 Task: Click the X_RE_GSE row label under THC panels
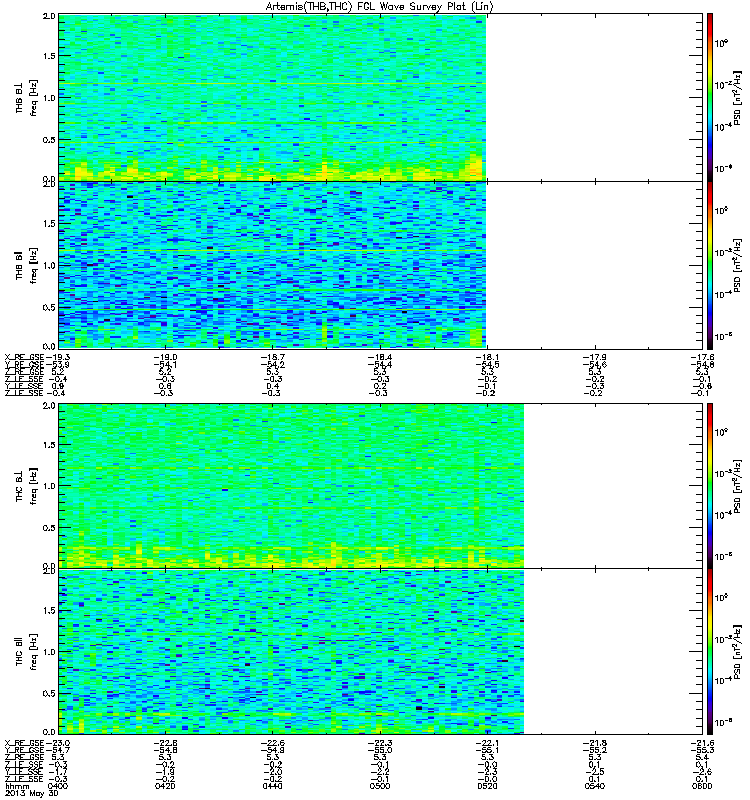24,743
